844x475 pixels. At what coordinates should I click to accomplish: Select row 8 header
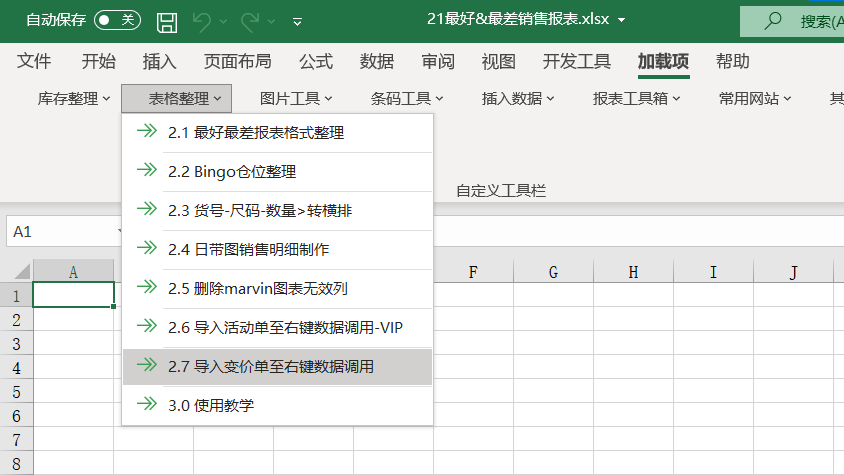click(16, 464)
